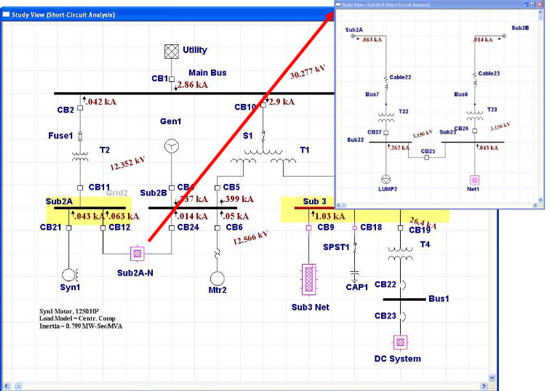Click the Net1 icon in sub-network window
The image size is (551, 391).
474,180
